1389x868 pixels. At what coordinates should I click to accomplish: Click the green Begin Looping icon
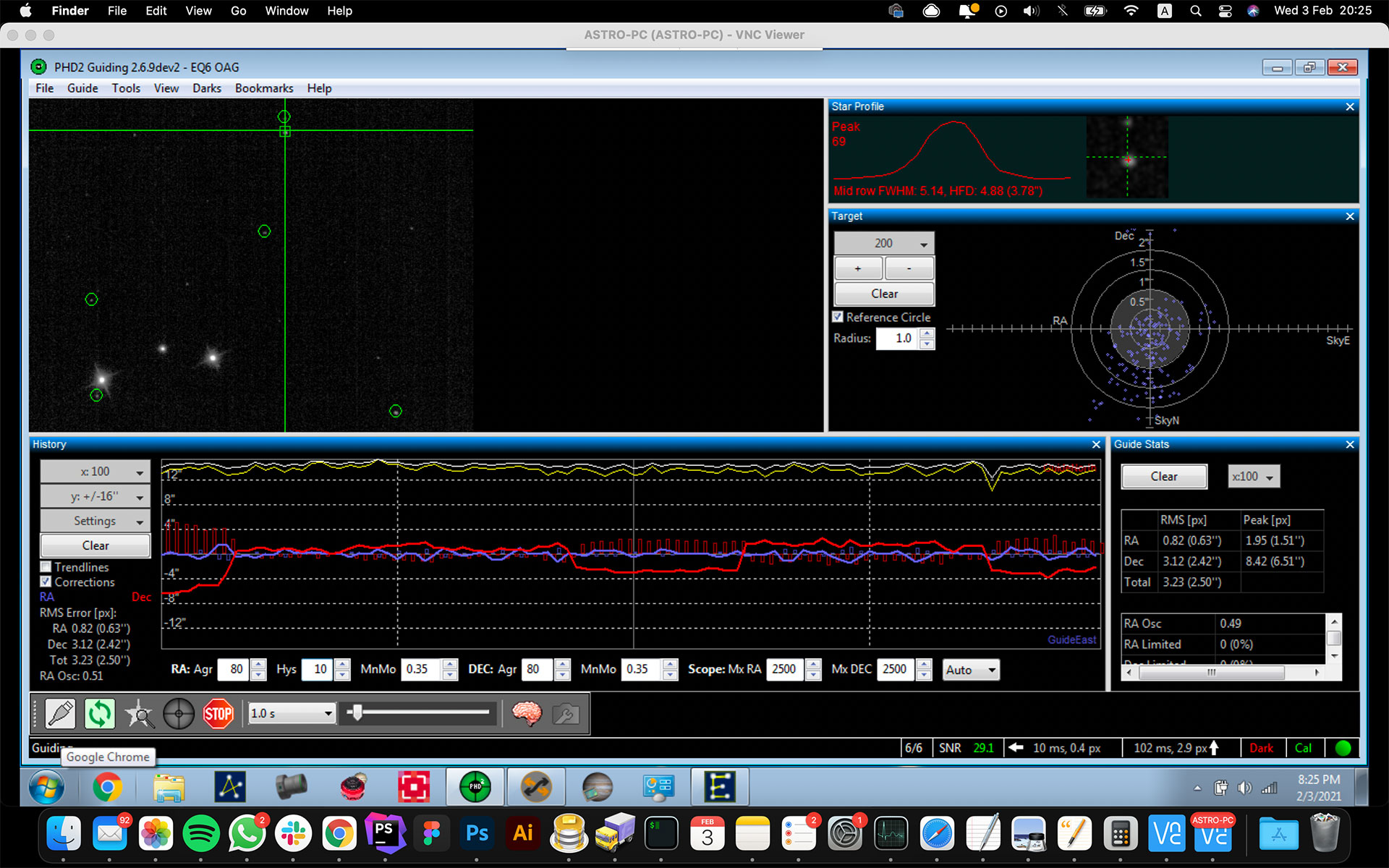[100, 714]
